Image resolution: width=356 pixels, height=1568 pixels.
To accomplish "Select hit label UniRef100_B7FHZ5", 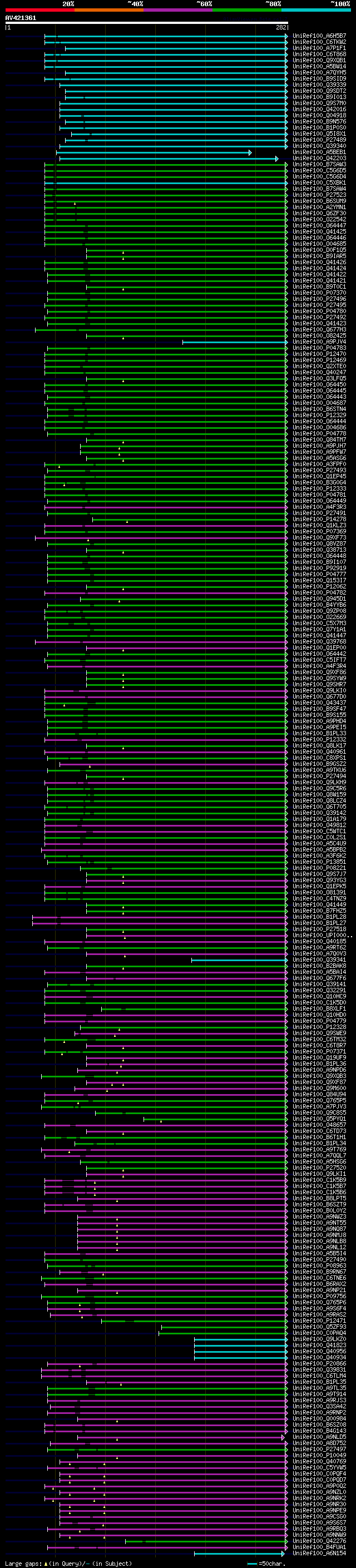I will tap(319, 911).
